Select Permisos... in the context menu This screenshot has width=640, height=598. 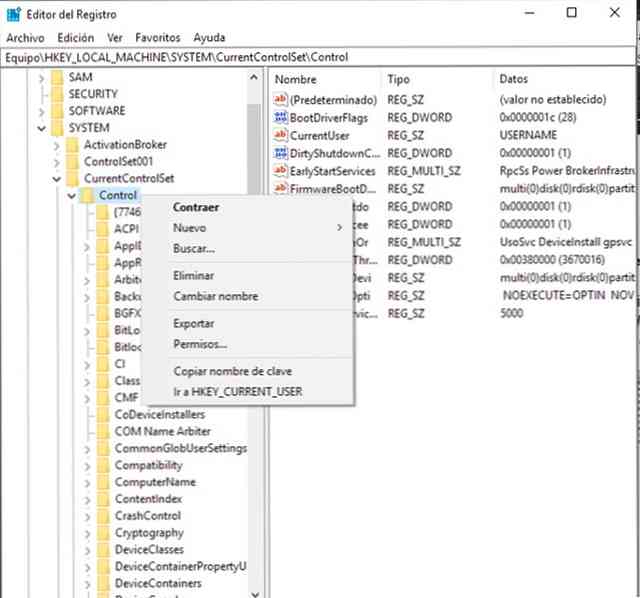pyautogui.click(x=200, y=344)
